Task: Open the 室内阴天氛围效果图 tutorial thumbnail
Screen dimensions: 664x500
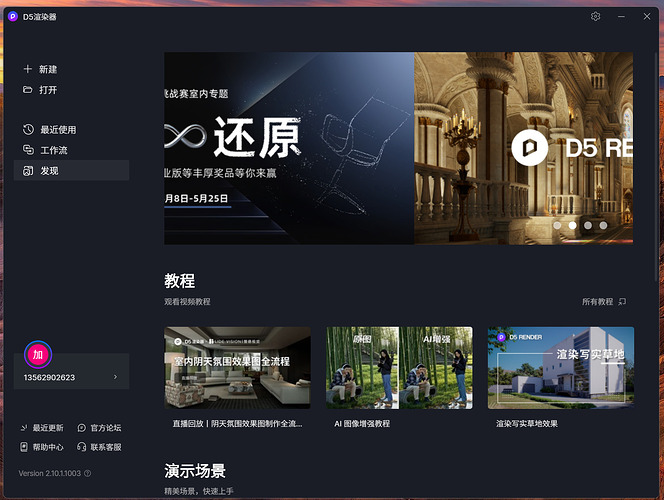Action: pos(237,367)
